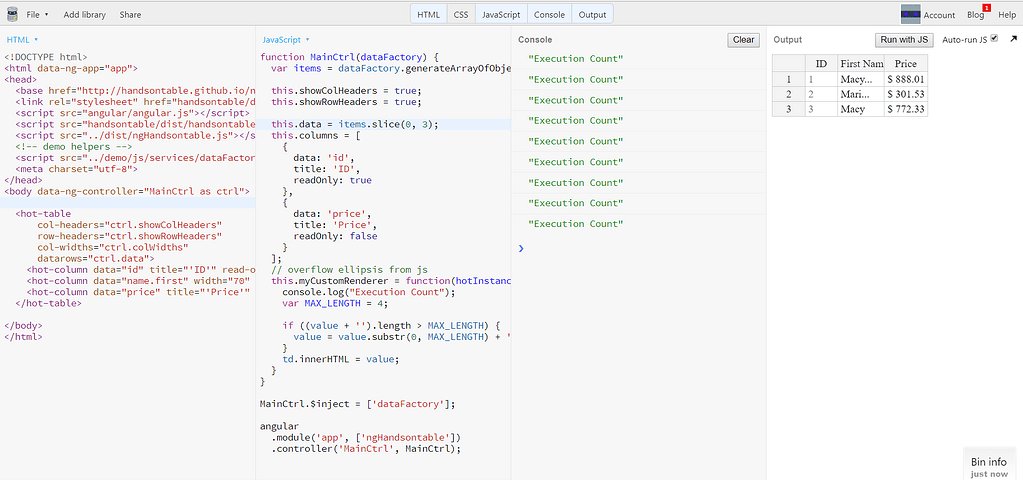Screen dimensions: 1023x480
Task: Toggle the HTML panel button
Action: click(x=428, y=14)
